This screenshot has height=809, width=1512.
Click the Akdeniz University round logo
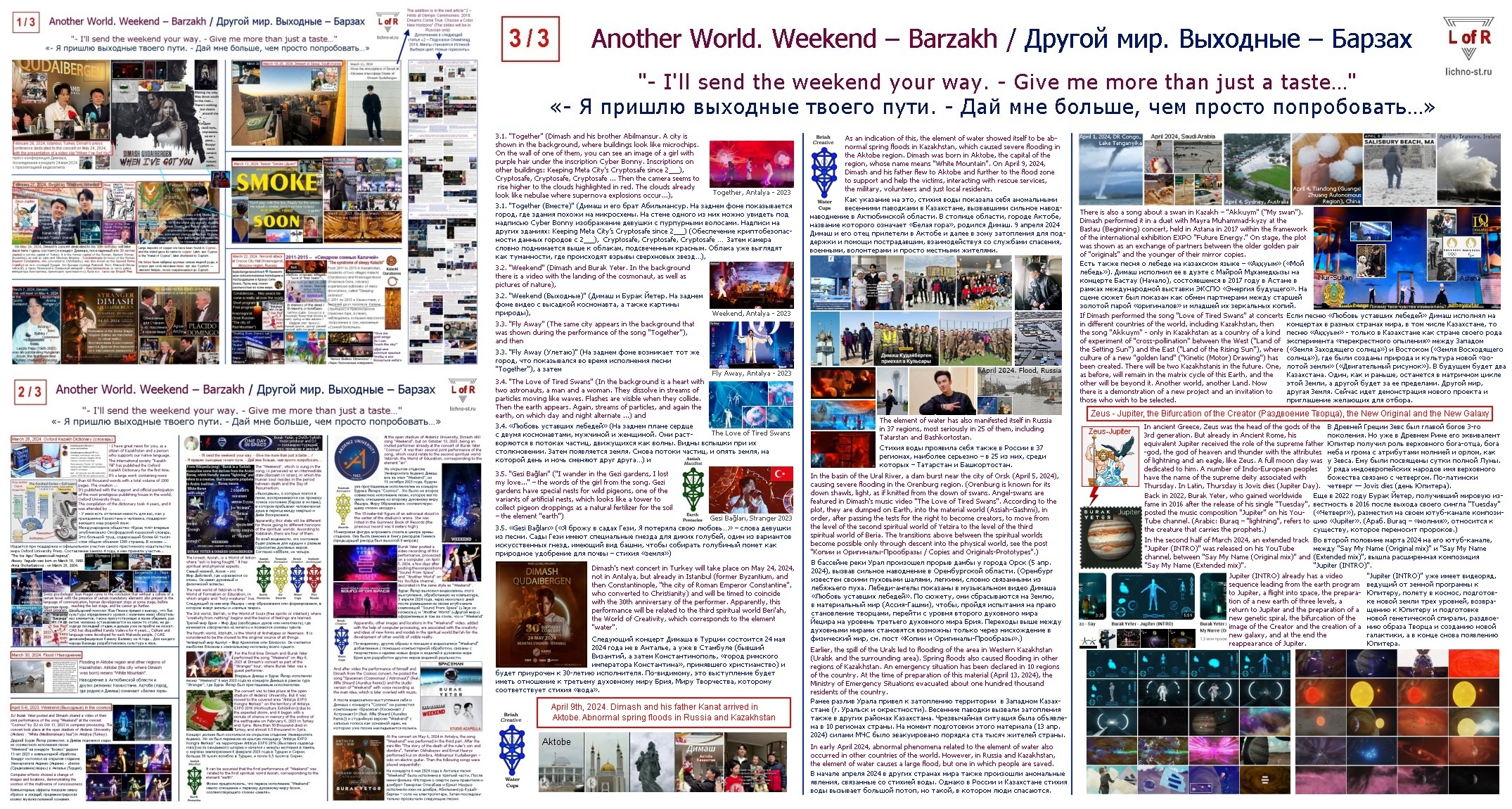point(358,458)
